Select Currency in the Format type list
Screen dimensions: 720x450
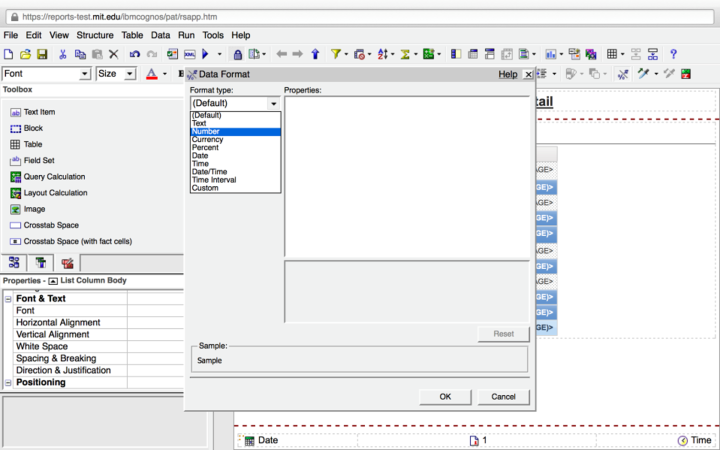(208, 140)
